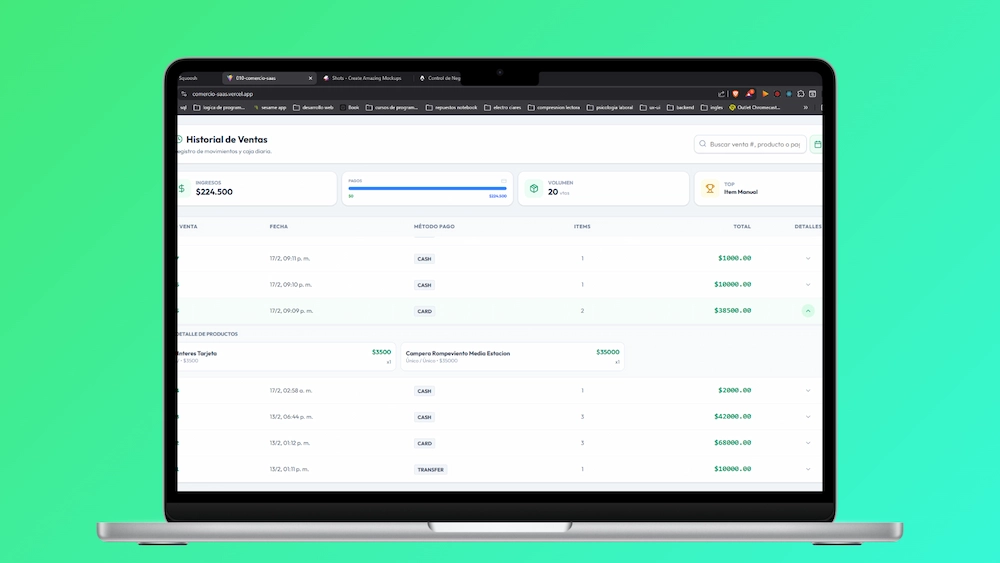The image size is (1000, 563).
Task: Expand details for the $68000.00 sale
Action: tap(808, 443)
